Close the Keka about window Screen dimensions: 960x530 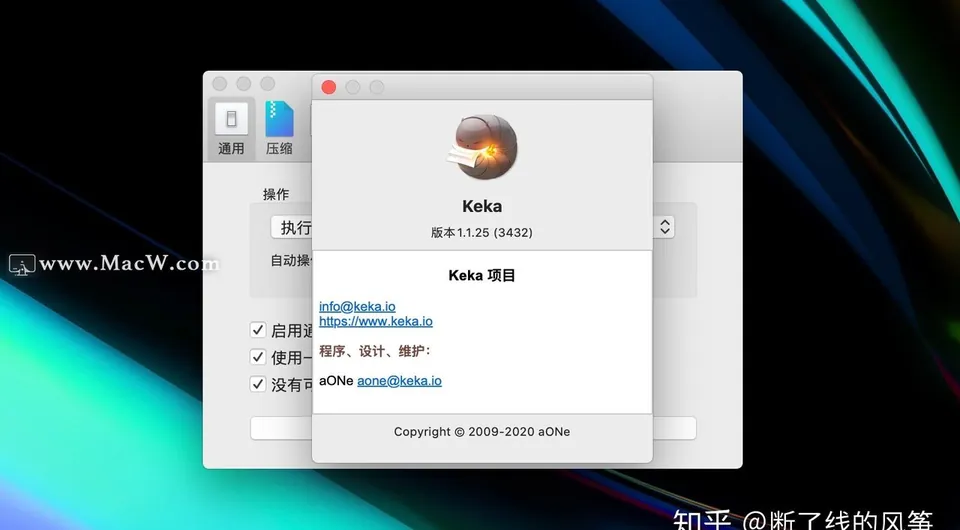pos(329,88)
